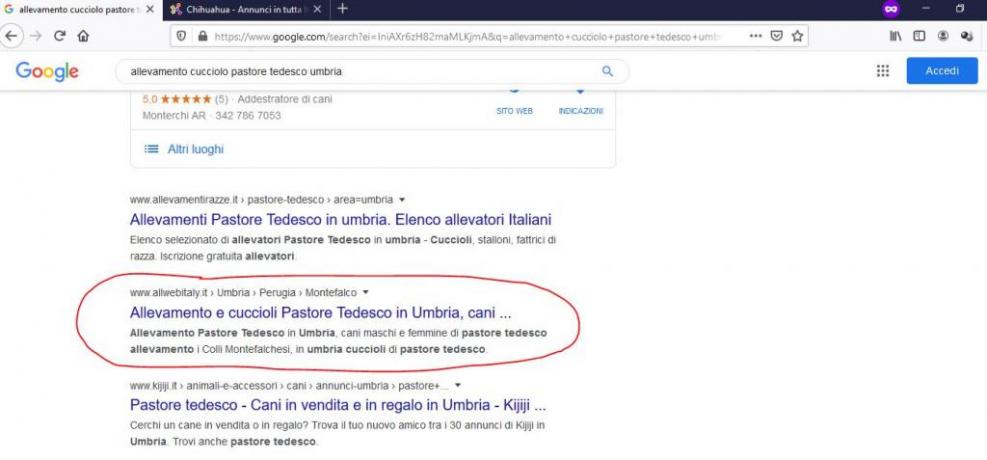
Task: Open the SITO WEB link
Action: 514,111
